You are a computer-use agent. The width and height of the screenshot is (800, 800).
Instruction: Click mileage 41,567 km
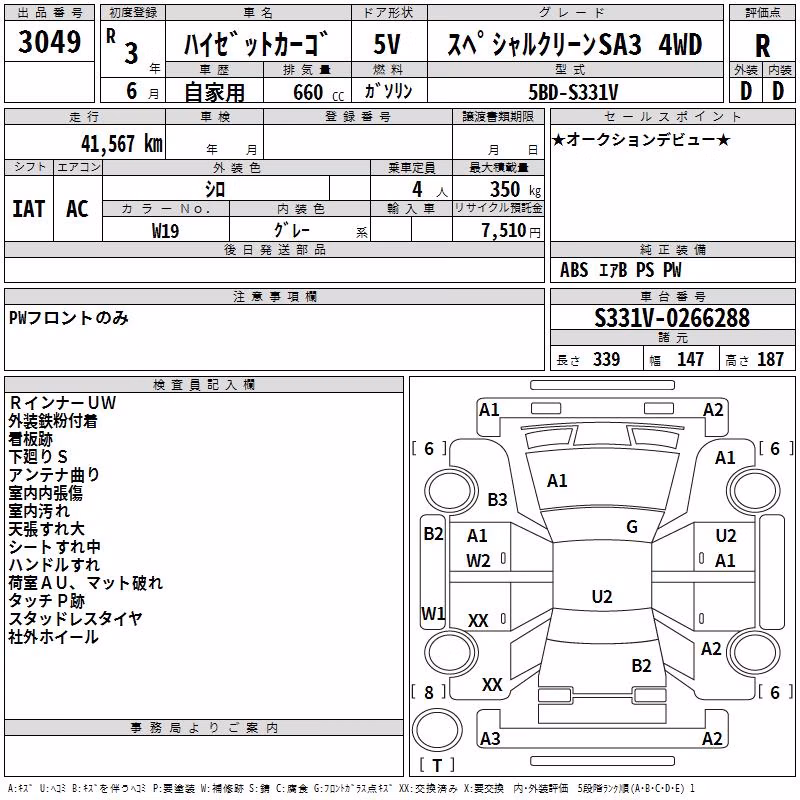121,144
